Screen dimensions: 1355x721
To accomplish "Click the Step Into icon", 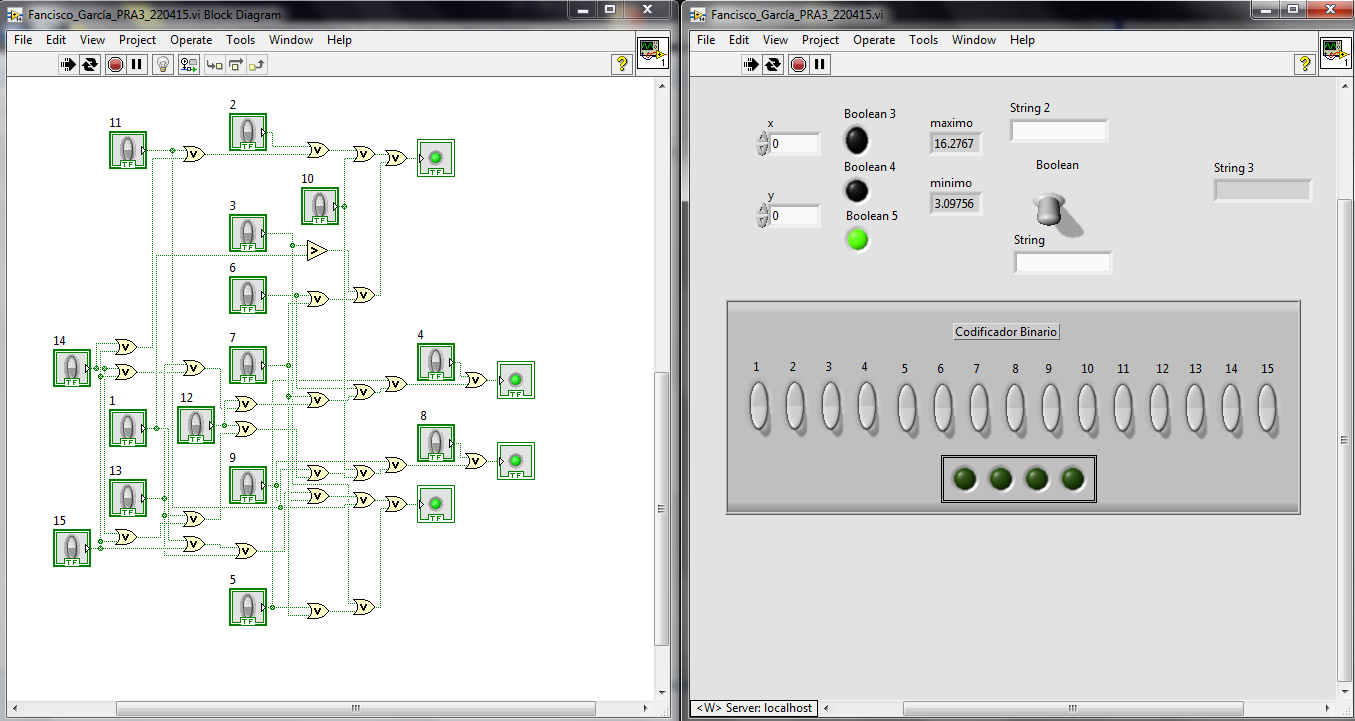I will pyautogui.click(x=213, y=64).
